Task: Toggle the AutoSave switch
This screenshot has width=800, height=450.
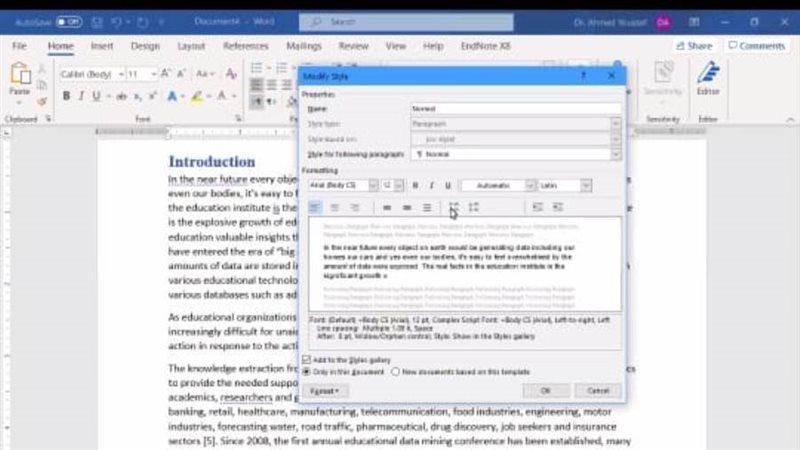Action: coord(68,19)
